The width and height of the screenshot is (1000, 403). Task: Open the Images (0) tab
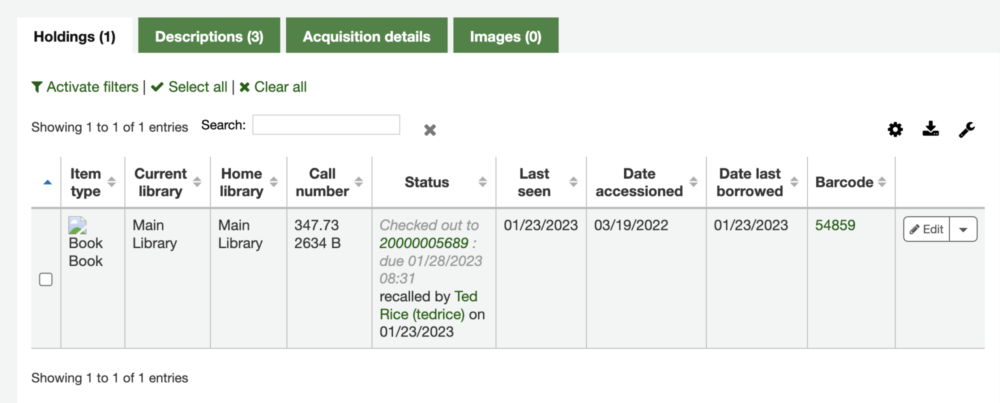tap(505, 37)
